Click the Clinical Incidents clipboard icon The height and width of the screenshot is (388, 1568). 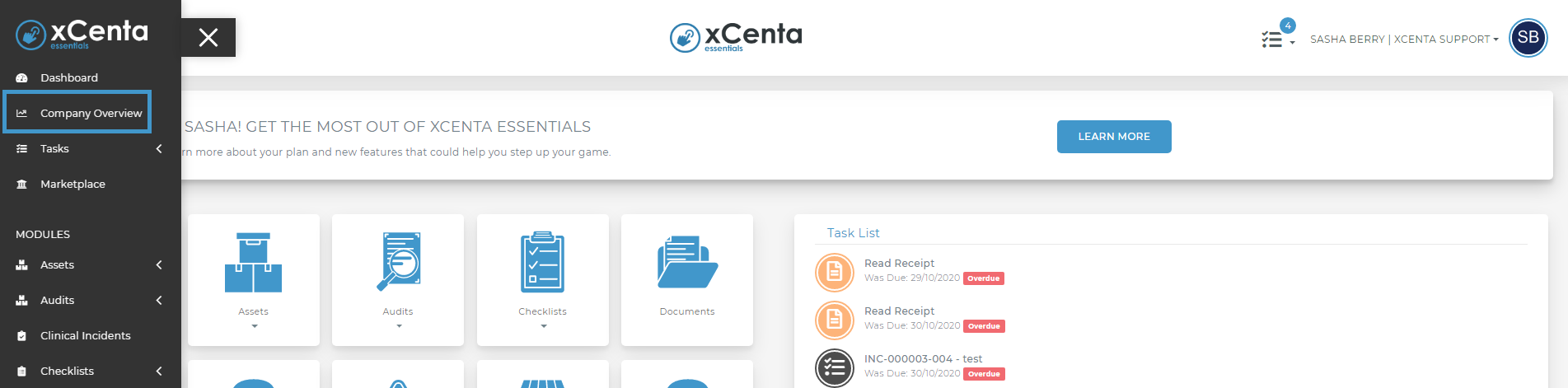(x=22, y=335)
